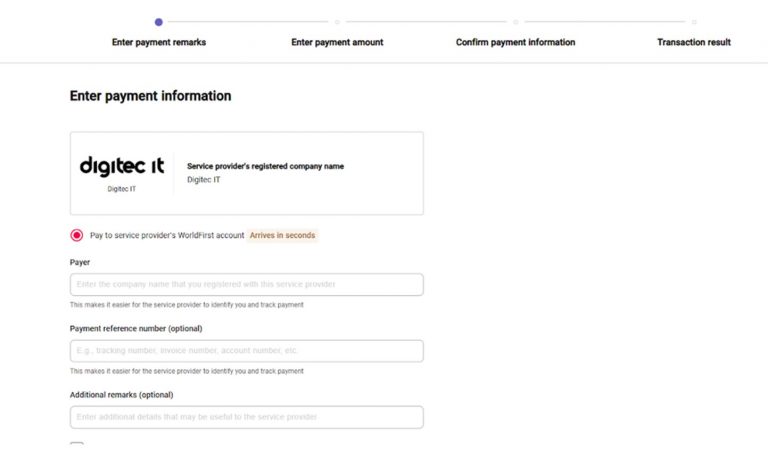Go to Enter payment amount step
768x457 pixels.
pyautogui.click(x=337, y=42)
